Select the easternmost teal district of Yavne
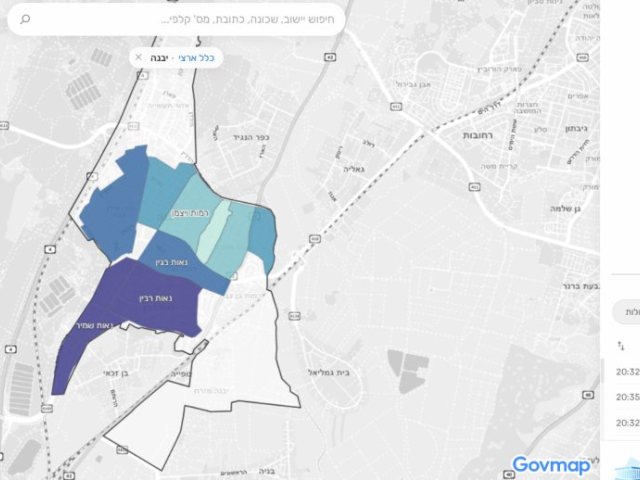This screenshot has height=480, width=640. (263, 237)
